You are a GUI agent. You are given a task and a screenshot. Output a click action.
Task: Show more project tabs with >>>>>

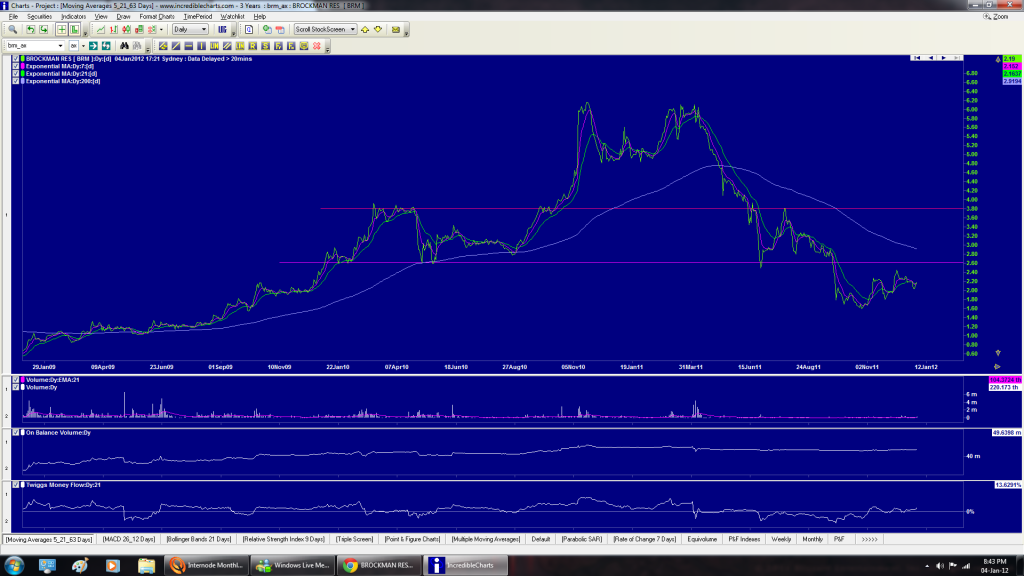tap(869, 539)
